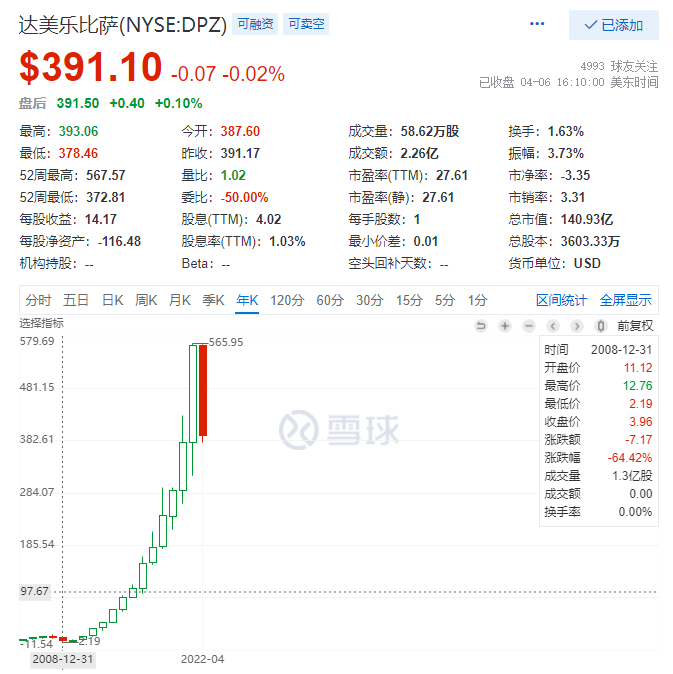Click the candlestick style icon
This screenshot has height=674, width=673.
(x=601, y=326)
